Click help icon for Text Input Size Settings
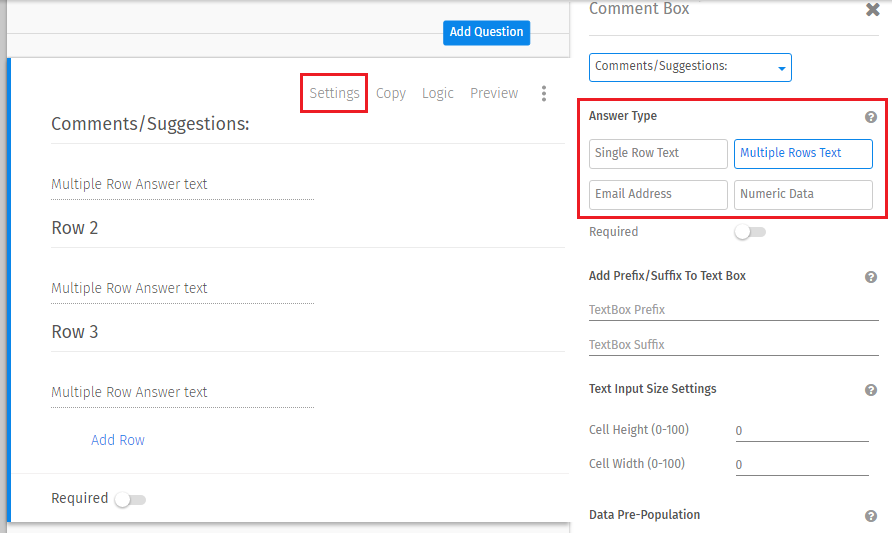Image resolution: width=892 pixels, height=533 pixels. click(x=871, y=390)
